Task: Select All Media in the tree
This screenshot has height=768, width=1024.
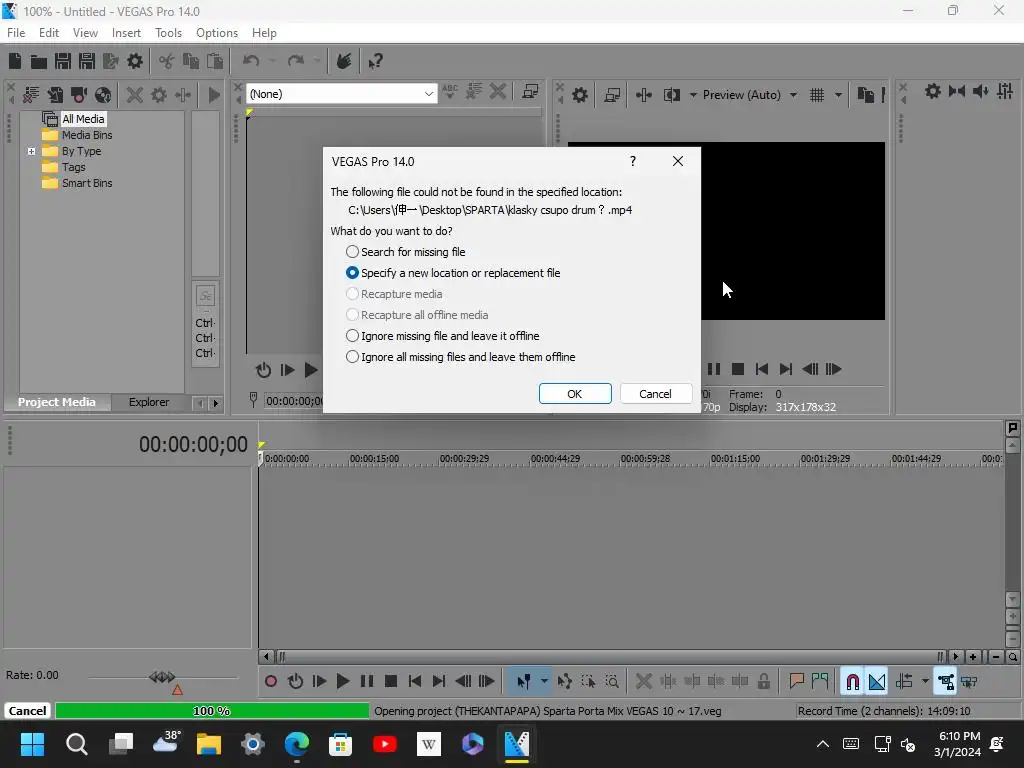Action: (x=83, y=119)
